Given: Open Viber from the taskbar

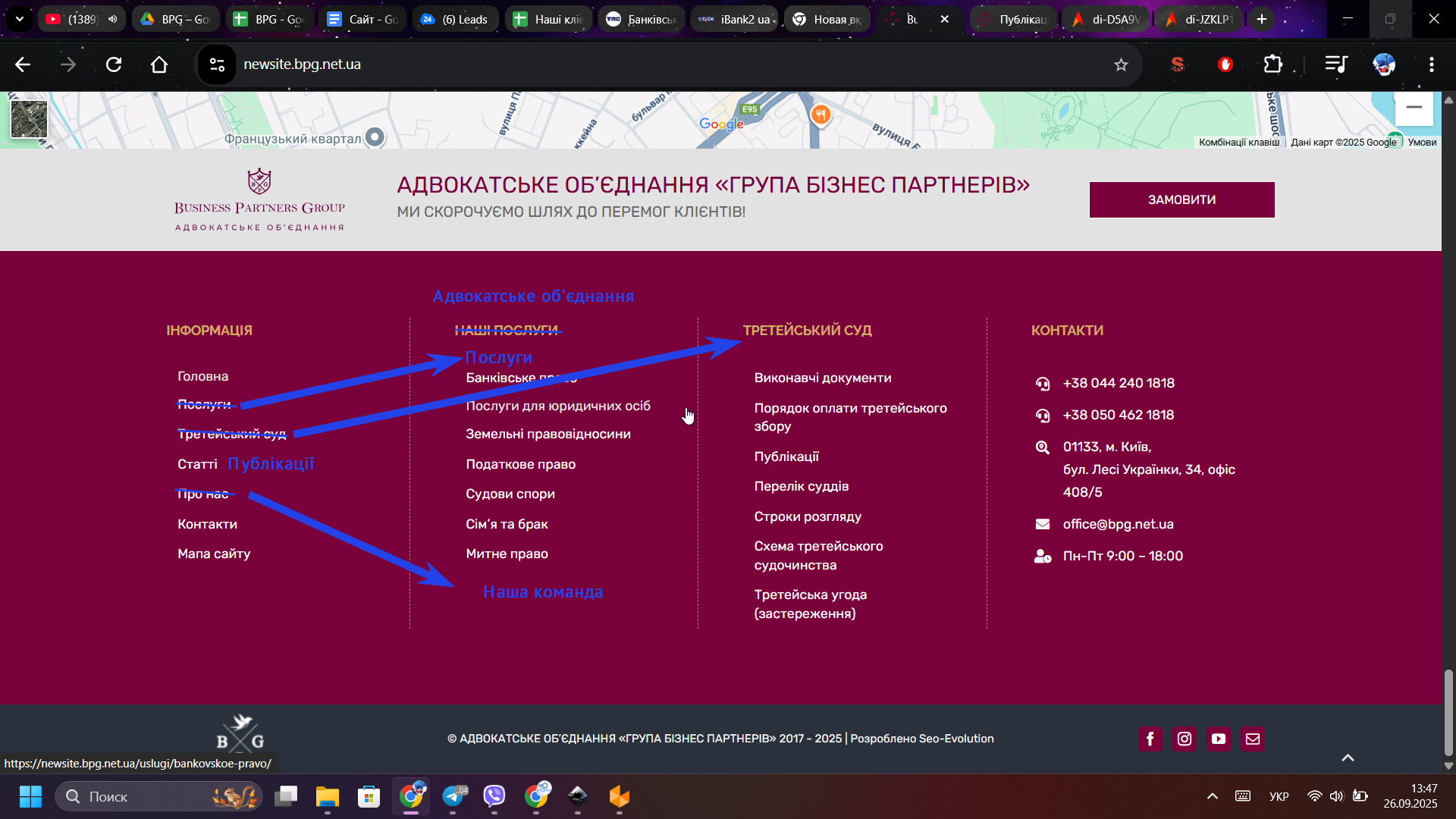Looking at the screenshot, I should point(494,796).
